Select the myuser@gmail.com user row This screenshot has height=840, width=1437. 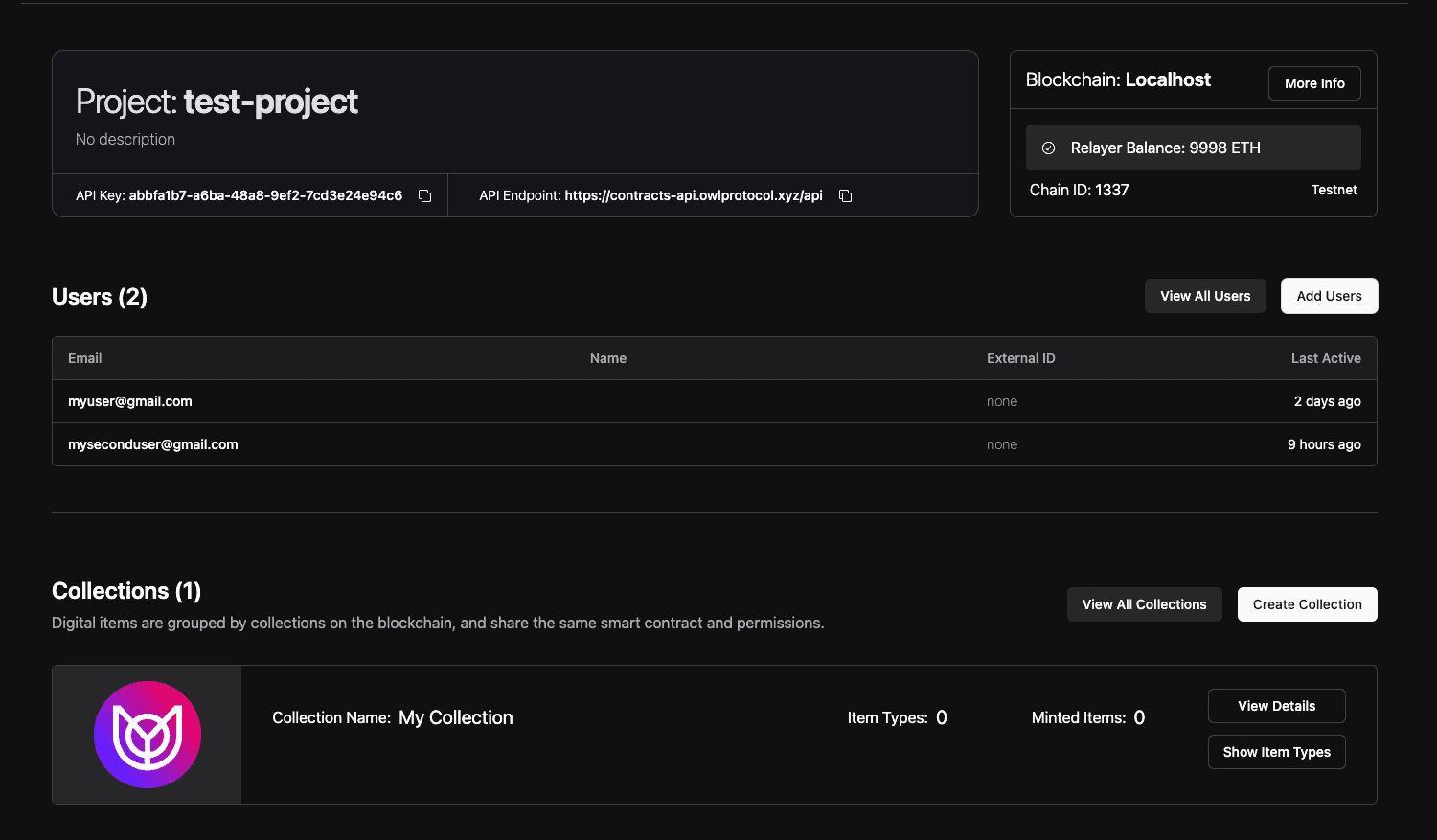click(130, 401)
